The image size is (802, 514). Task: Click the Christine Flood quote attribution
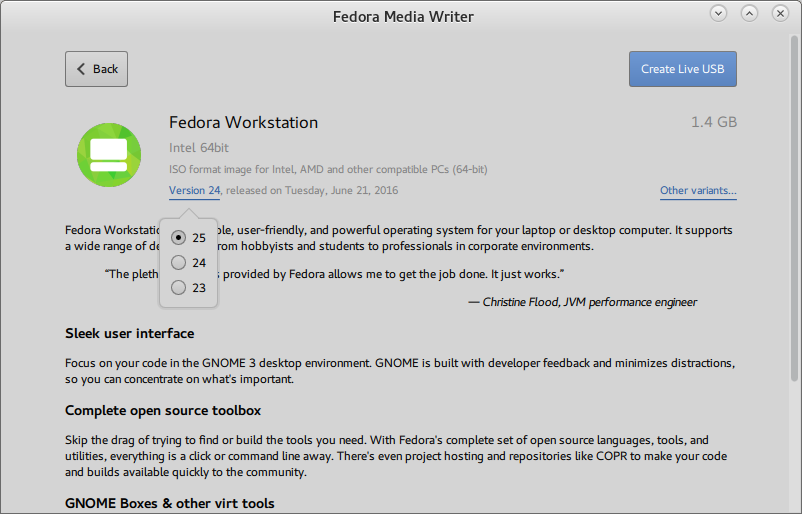point(582,302)
